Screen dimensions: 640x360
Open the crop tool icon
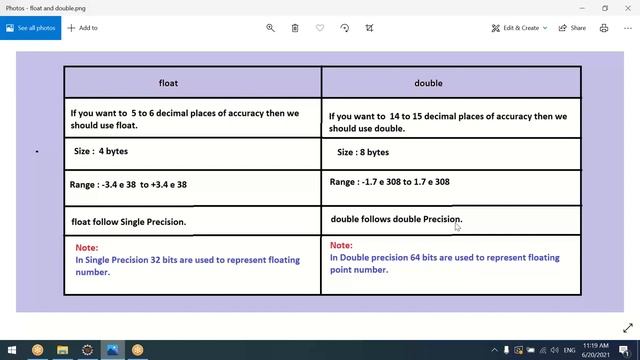click(x=369, y=28)
